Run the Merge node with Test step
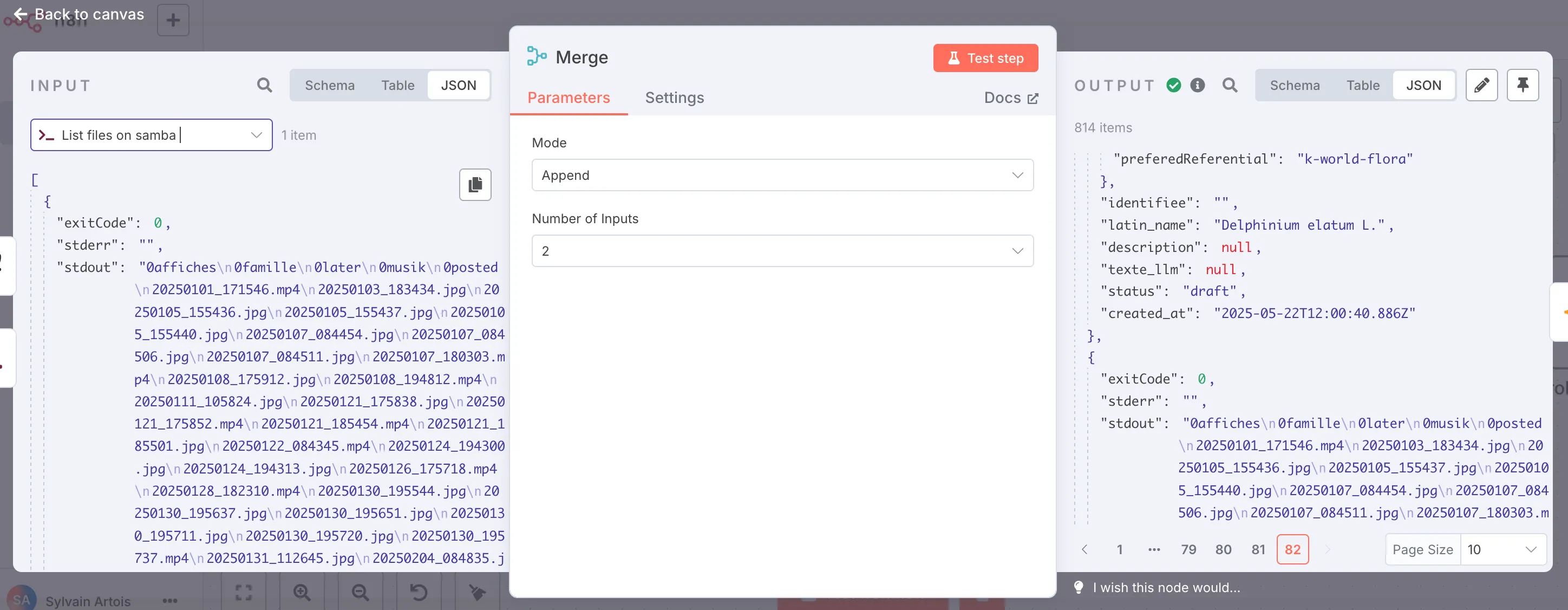 pos(985,58)
